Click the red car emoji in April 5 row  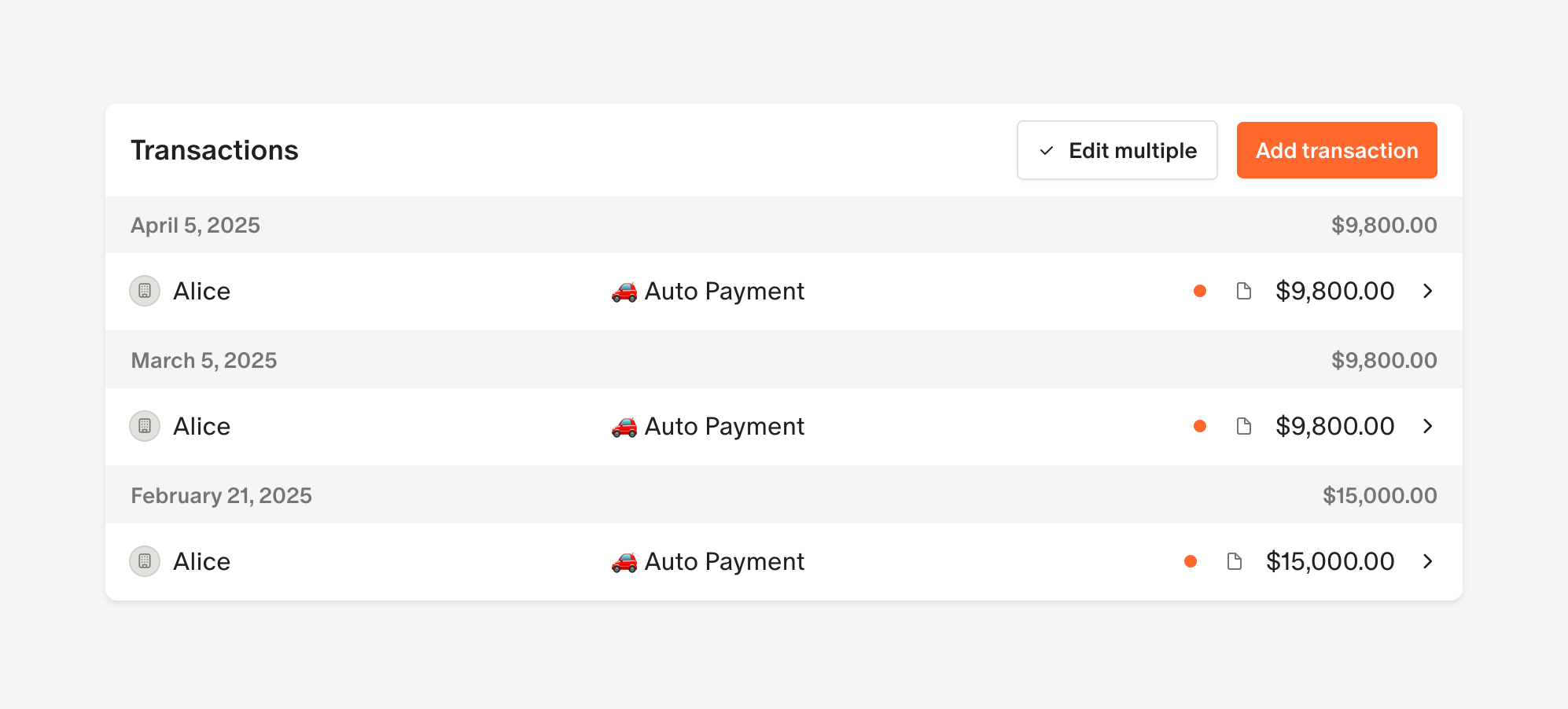624,292
